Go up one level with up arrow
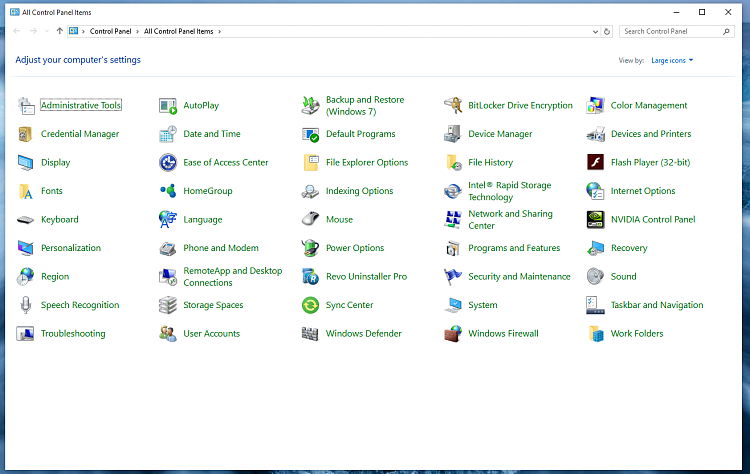 (59, 31)
